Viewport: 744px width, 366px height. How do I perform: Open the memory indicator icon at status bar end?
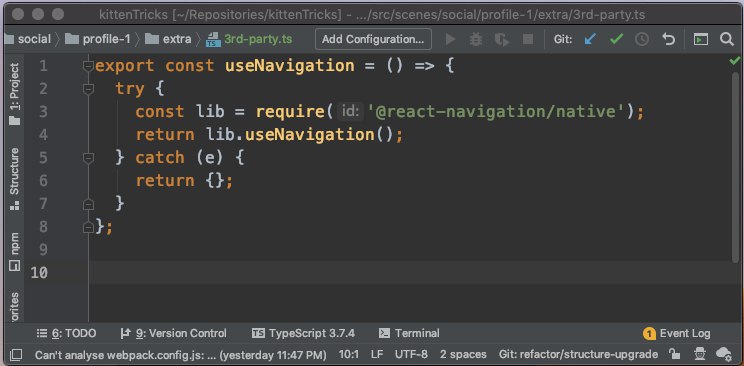[724, 354]
